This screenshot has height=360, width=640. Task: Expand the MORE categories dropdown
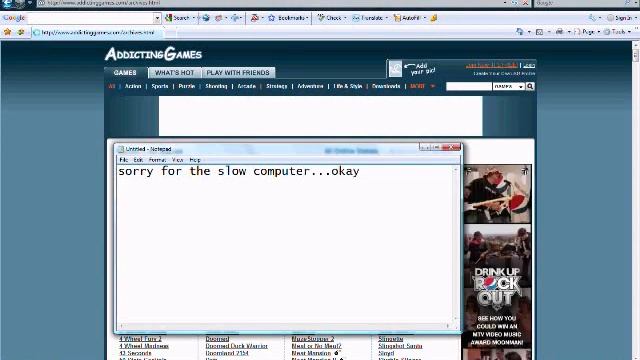(422, 86)
